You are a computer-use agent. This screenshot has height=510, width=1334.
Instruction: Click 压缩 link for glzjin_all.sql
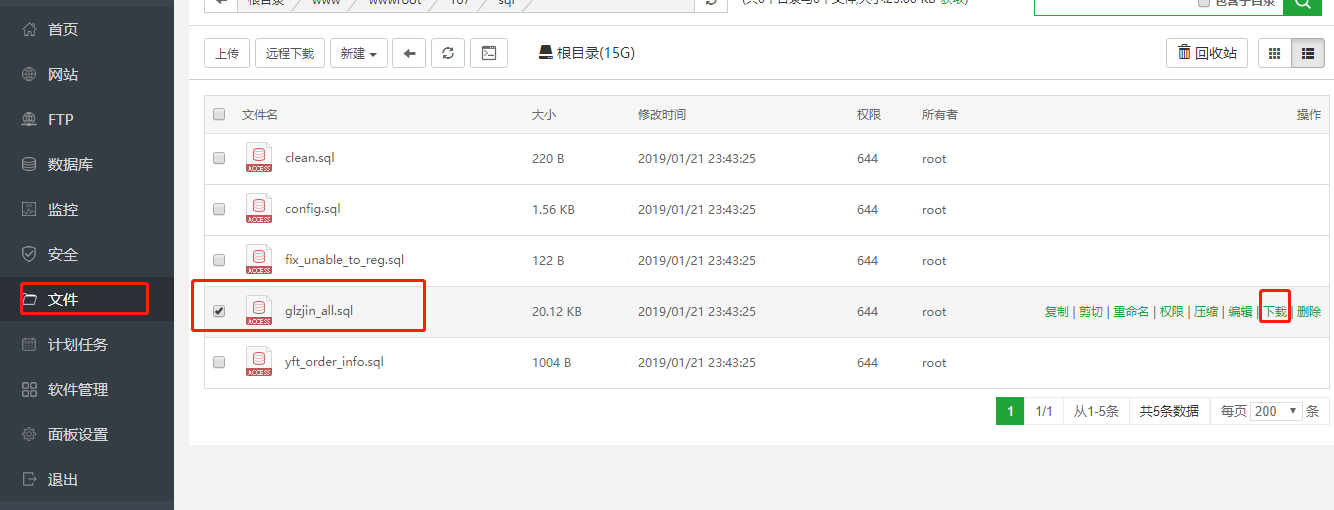click(1205, 311)
